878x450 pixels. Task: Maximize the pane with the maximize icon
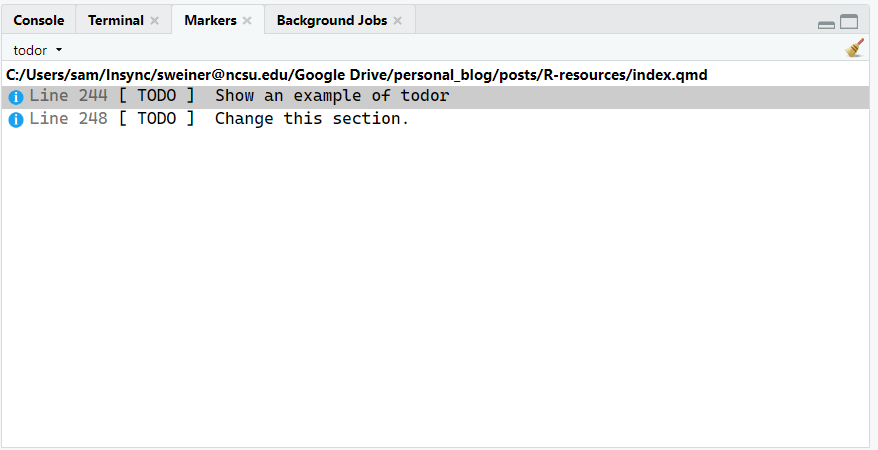pos(849,22)
